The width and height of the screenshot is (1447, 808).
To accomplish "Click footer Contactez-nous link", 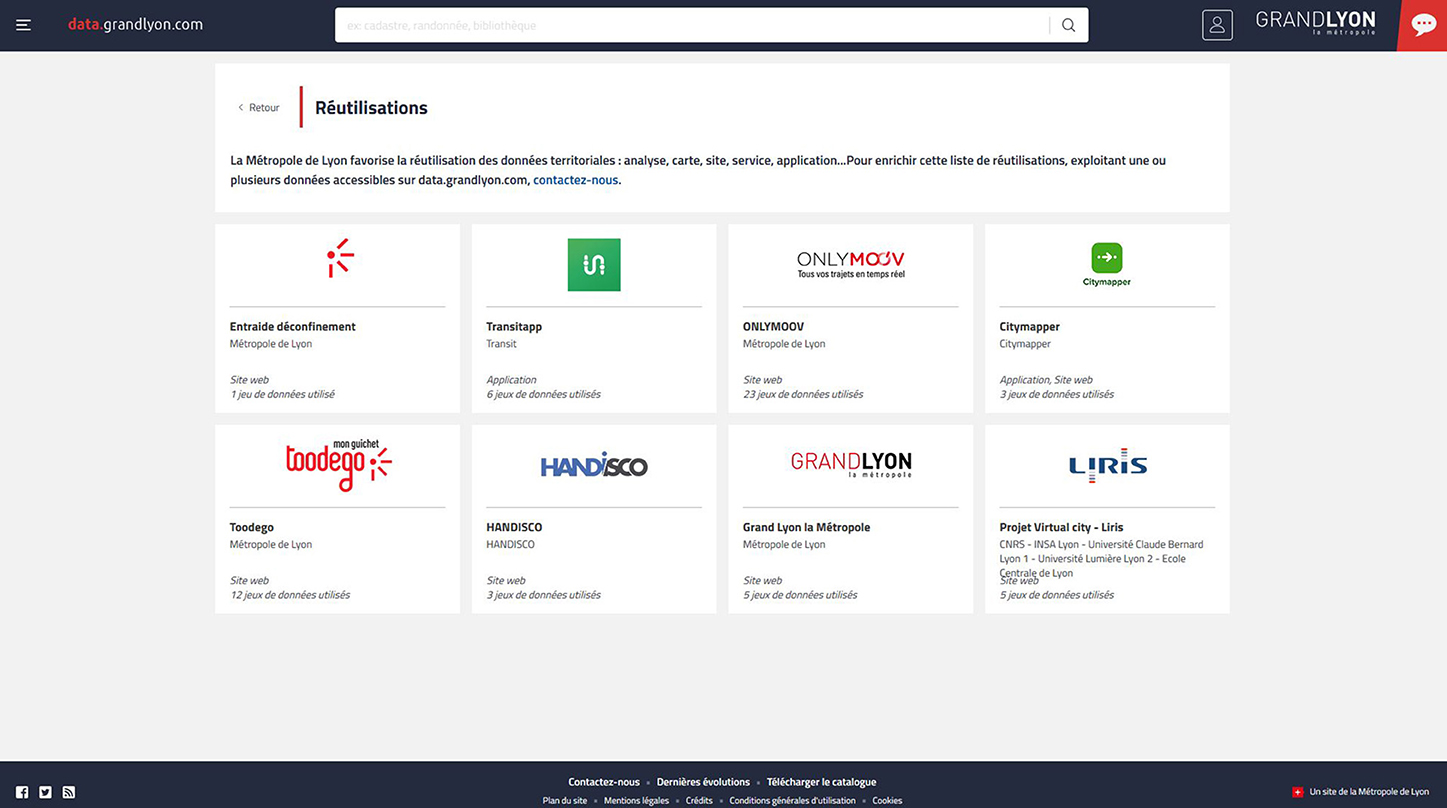I will click(604, 782).
